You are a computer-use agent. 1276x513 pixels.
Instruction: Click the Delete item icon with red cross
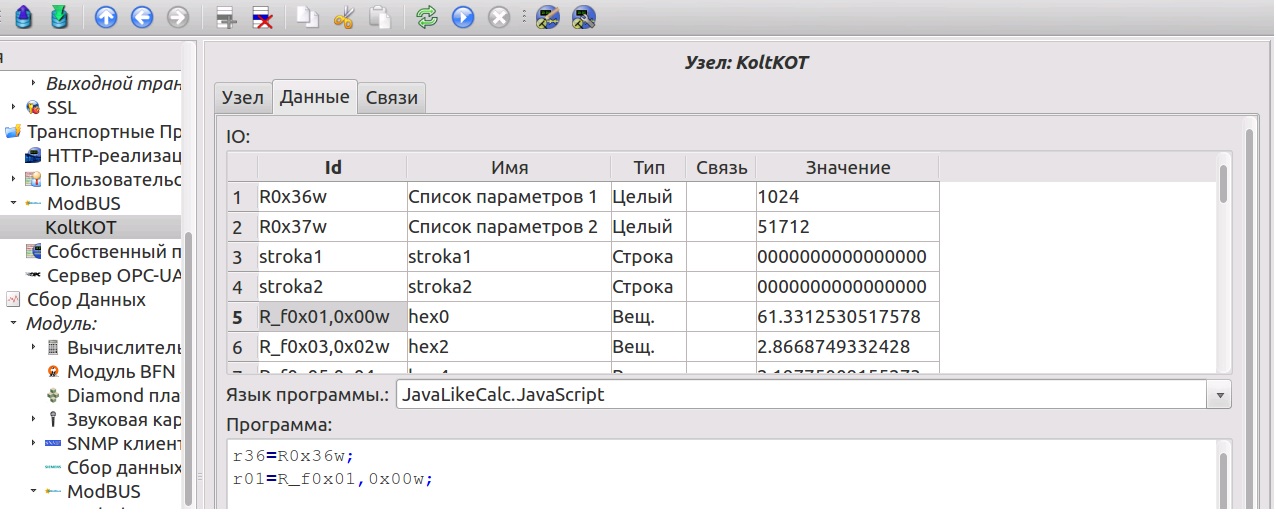(262, 17)
